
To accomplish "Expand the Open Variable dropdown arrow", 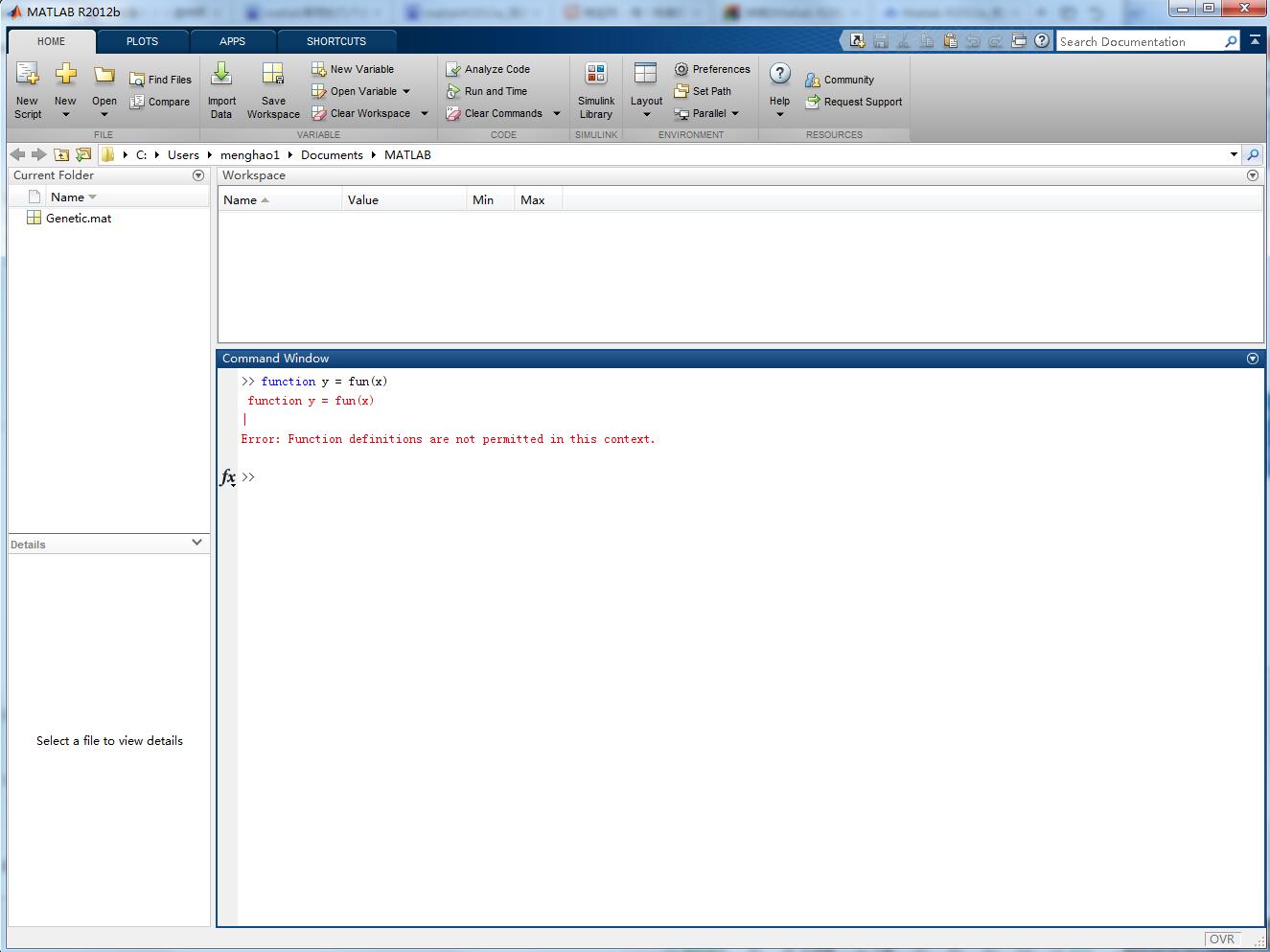I will coord(406,91).
